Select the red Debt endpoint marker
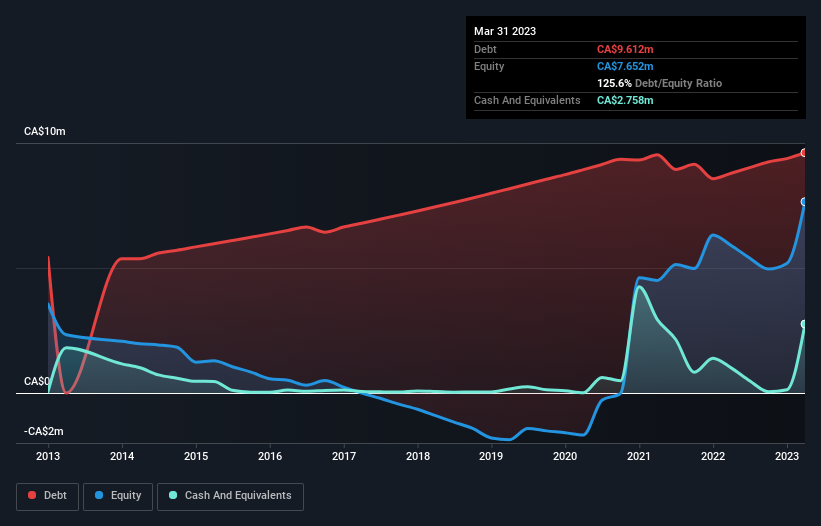The image size is (821, 526). 804,153
